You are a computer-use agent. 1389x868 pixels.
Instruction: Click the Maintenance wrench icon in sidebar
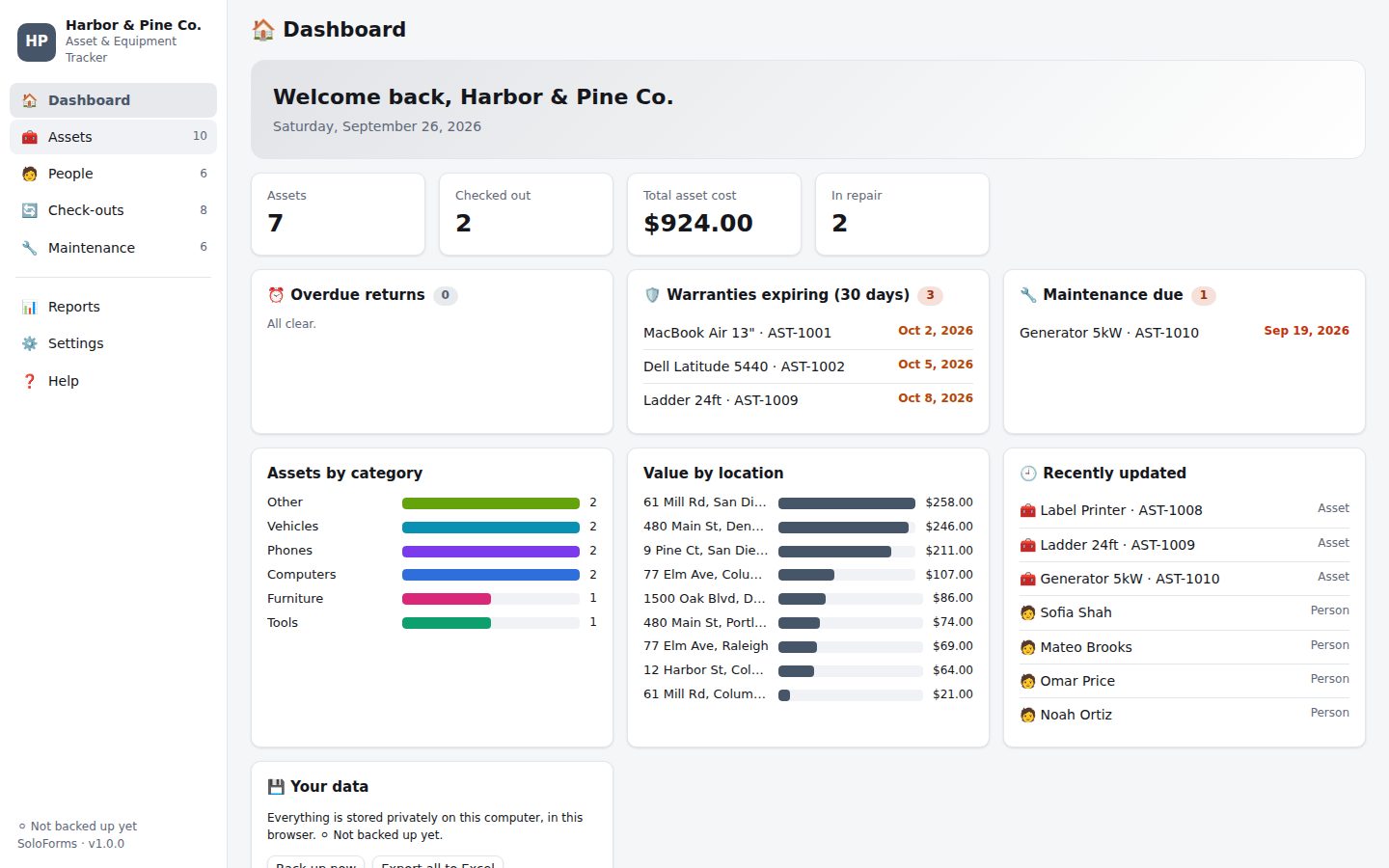point(30,248)
